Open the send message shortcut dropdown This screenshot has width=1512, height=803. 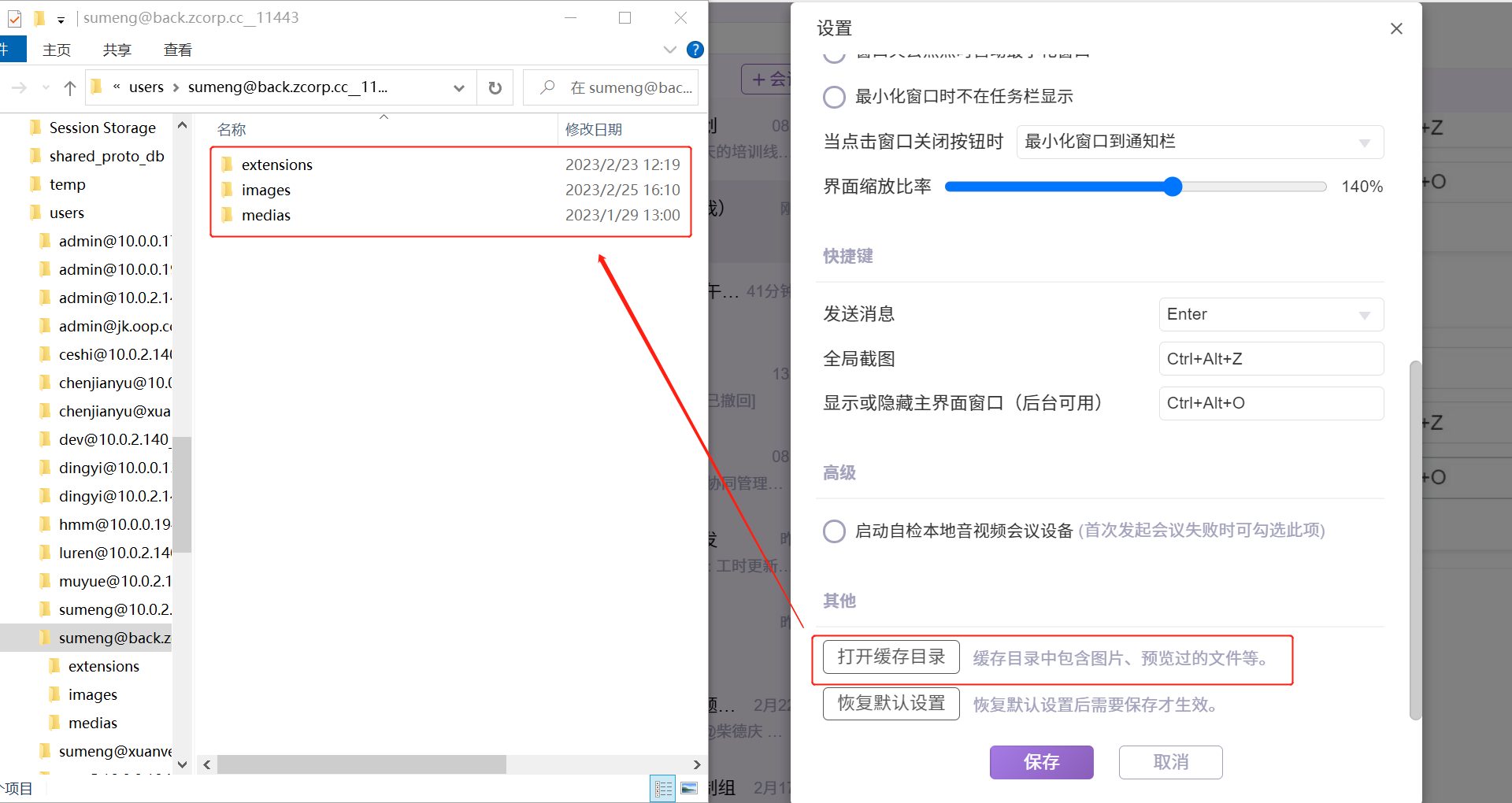tap(1270, 314)
